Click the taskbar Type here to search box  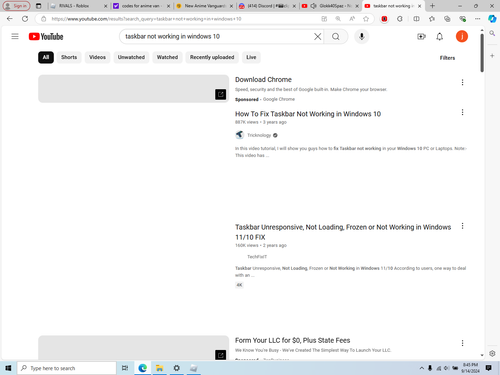(66, 368)
